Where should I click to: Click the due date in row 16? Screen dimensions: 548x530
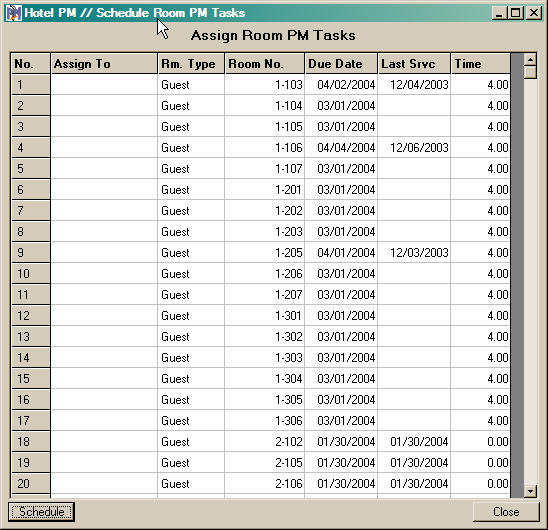pos(341,400)
